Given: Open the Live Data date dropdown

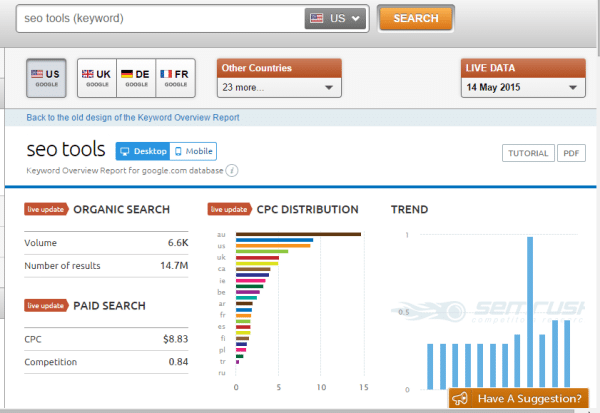Looking at the screenshot, I should [523, 88].
